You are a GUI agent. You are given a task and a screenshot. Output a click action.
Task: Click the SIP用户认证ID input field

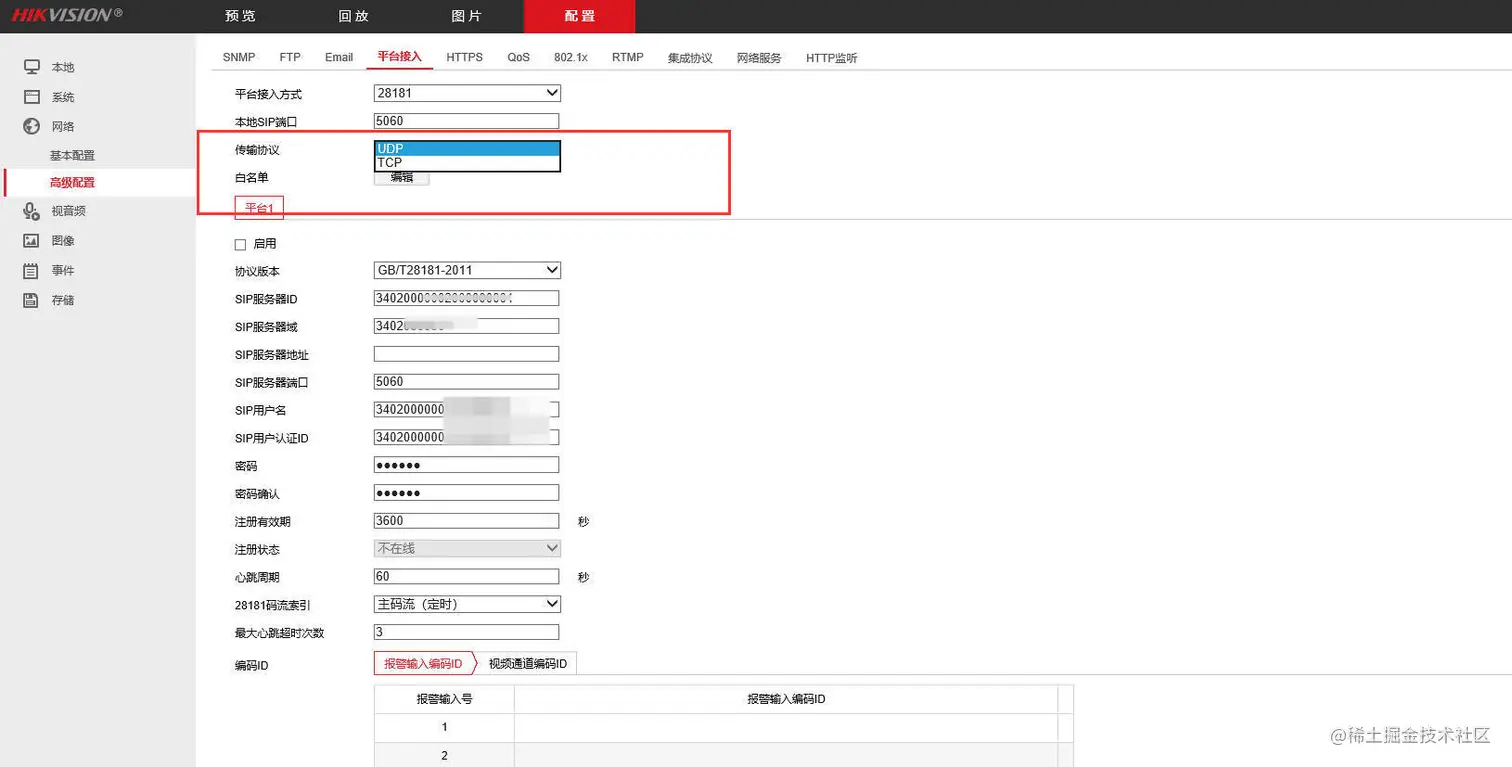click(466, 438)
